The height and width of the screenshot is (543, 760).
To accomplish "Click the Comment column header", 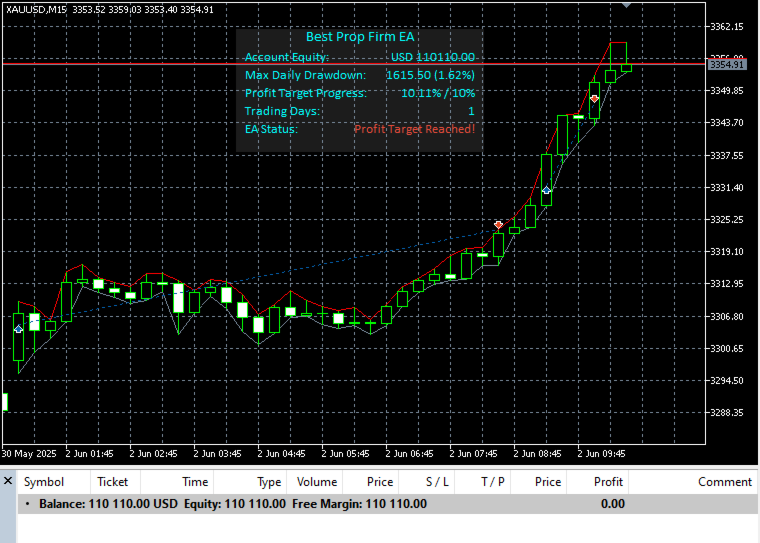I will point(725,482).
